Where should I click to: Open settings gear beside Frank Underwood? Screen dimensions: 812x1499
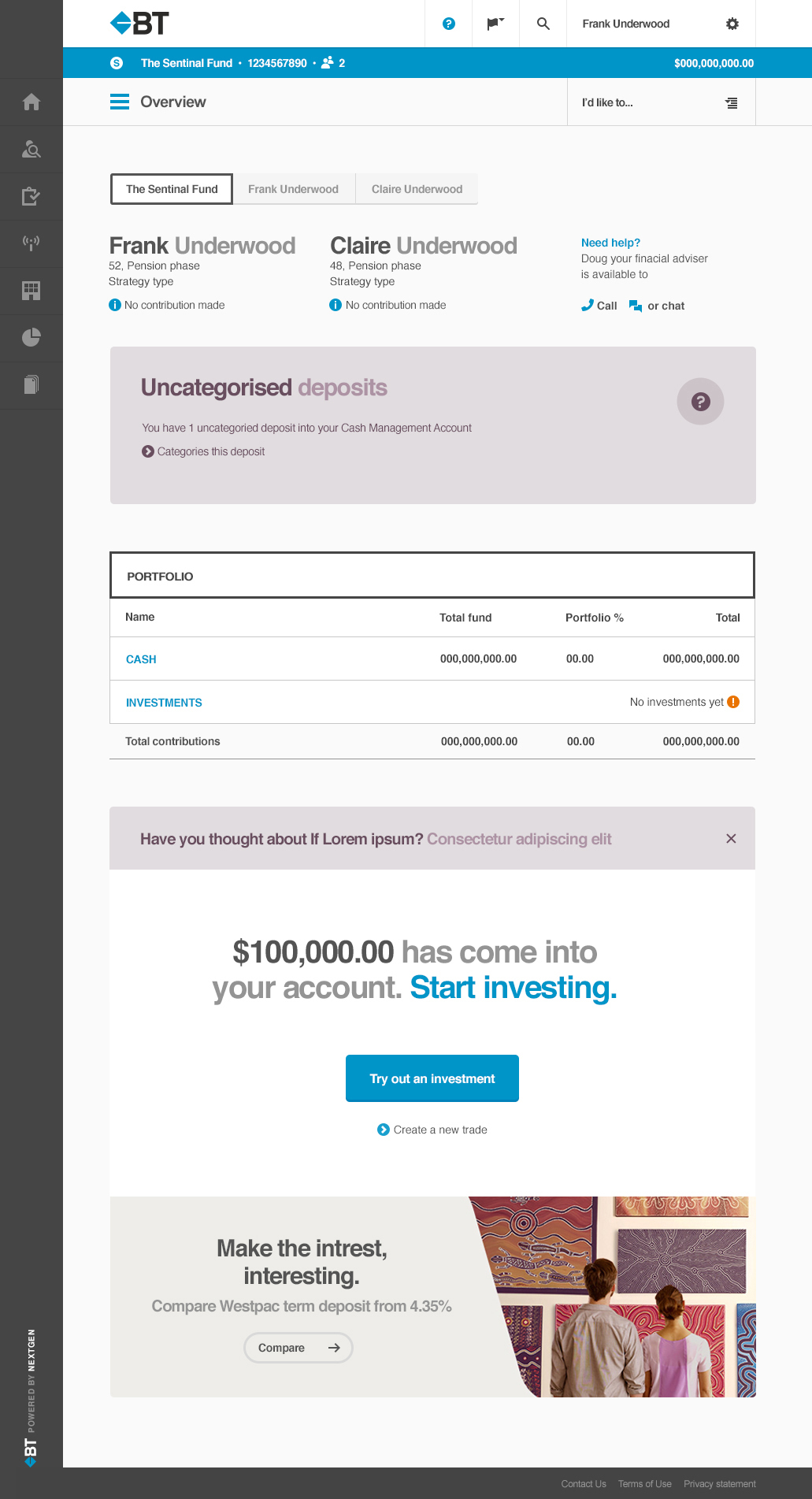pos(732,24)
